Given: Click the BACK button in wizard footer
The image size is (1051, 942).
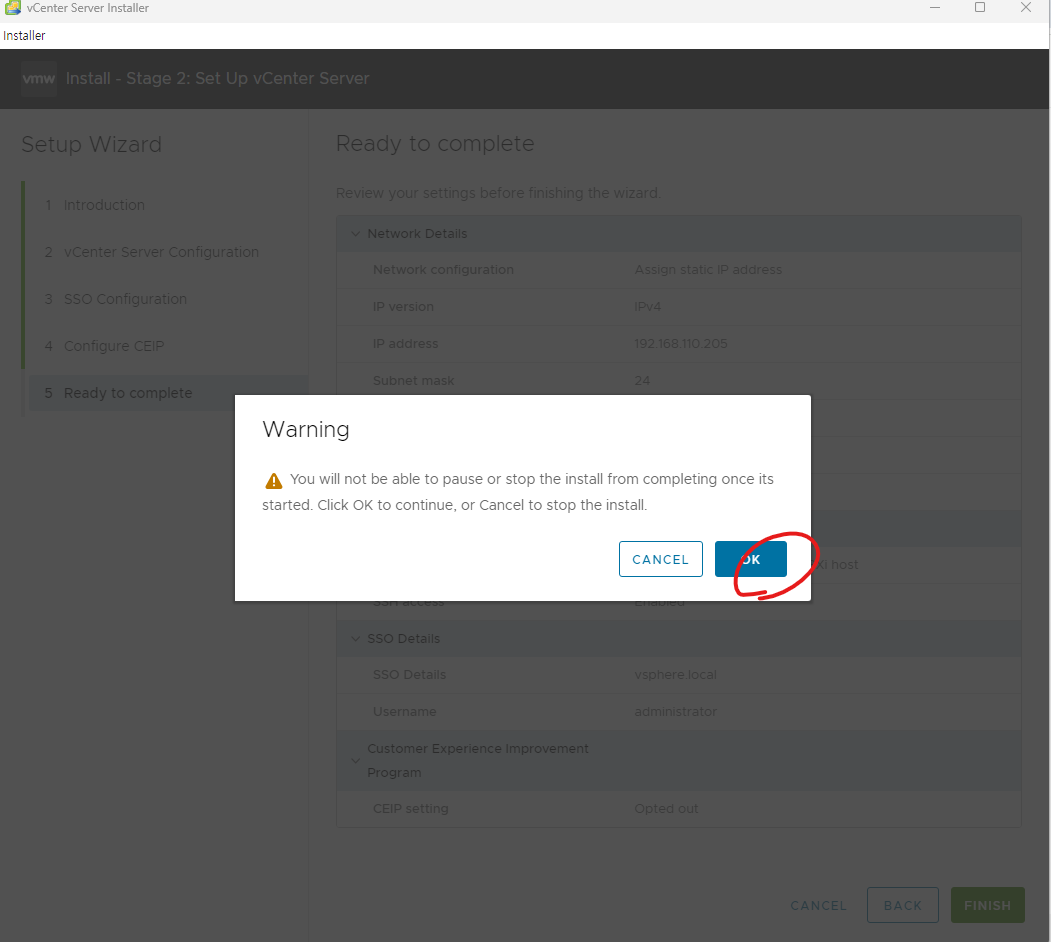Looking at the screenshot, I should point(902,905).
